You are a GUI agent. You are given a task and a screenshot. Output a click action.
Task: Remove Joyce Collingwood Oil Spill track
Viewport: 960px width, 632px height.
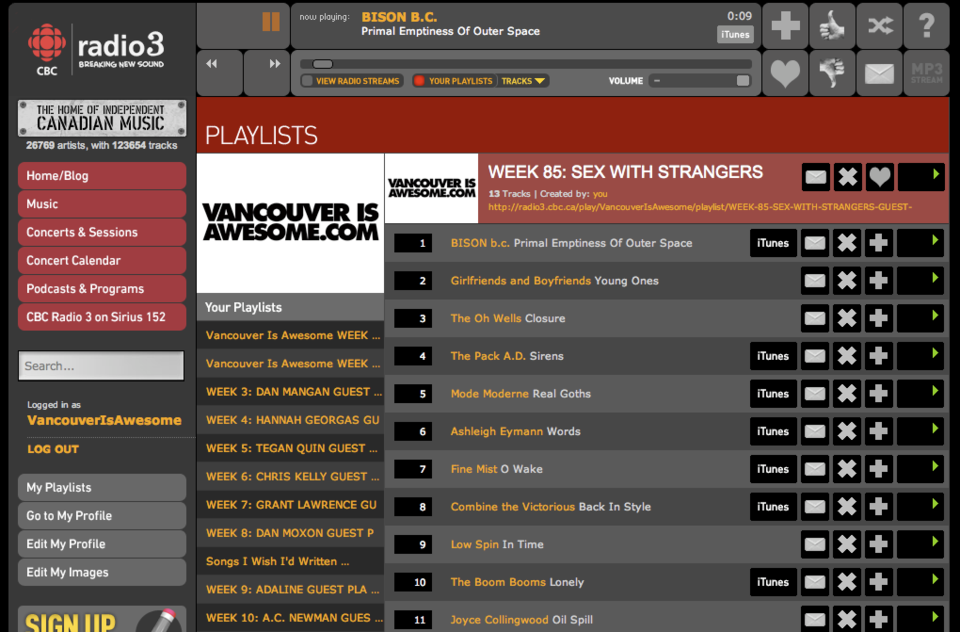point(847,619)
